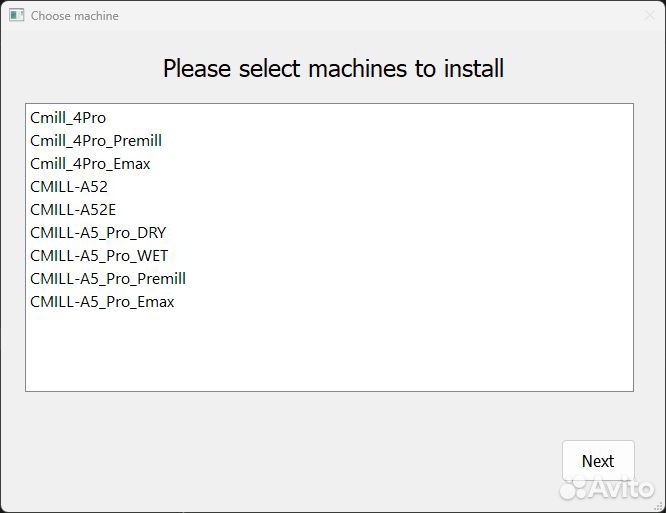Image resolution: width=666 pixels, height=513 pixels.
Task: Click the Avito watermark logo circles
Action: 574,488
